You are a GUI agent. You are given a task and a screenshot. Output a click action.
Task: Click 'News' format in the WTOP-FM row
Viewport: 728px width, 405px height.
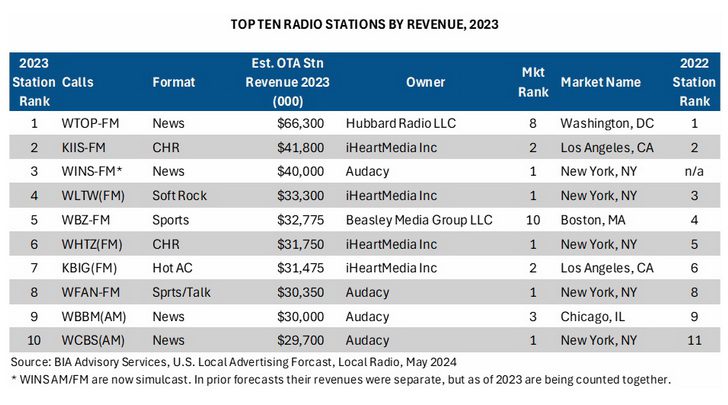[x=169, y=124]
